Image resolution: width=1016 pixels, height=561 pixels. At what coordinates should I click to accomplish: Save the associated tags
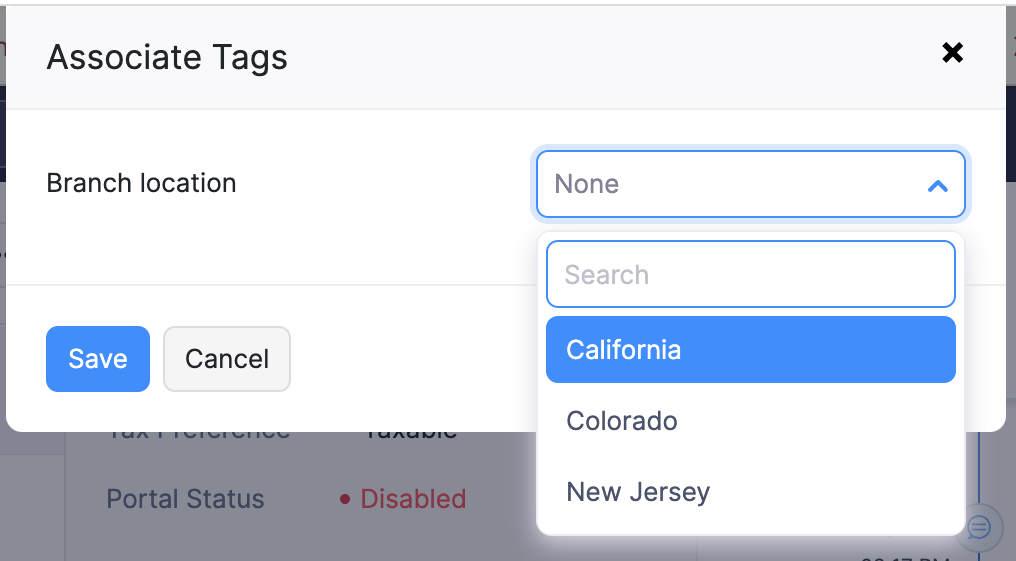(98, 359)
